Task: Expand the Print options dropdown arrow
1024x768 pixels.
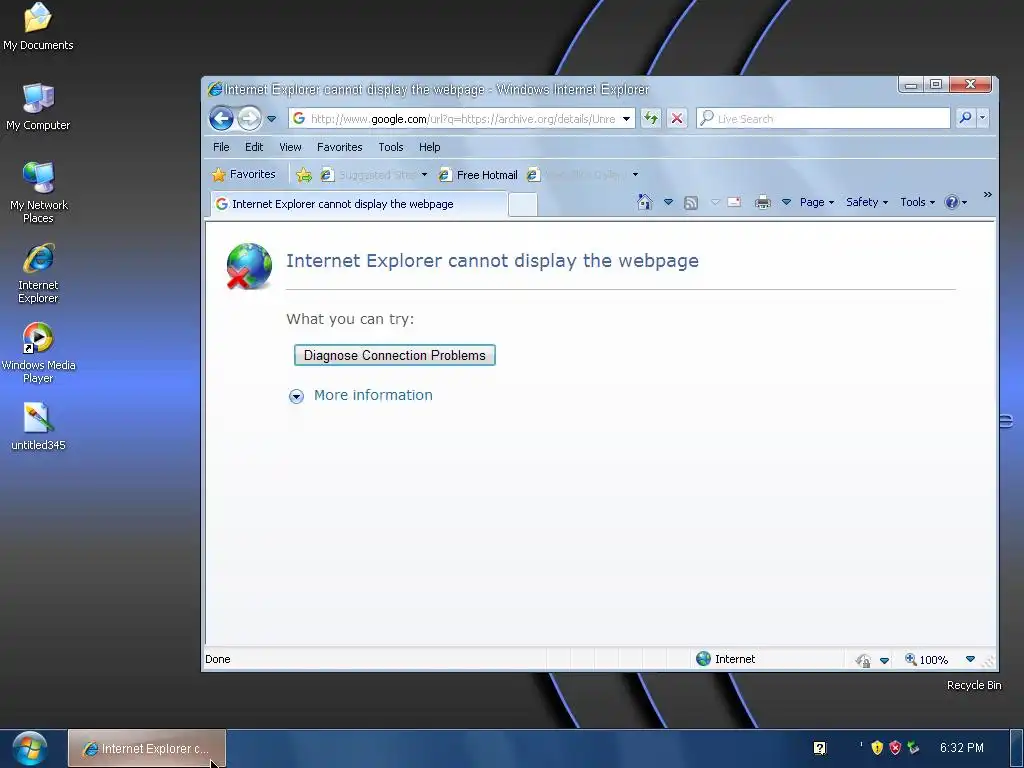Action: pos(786,202)
